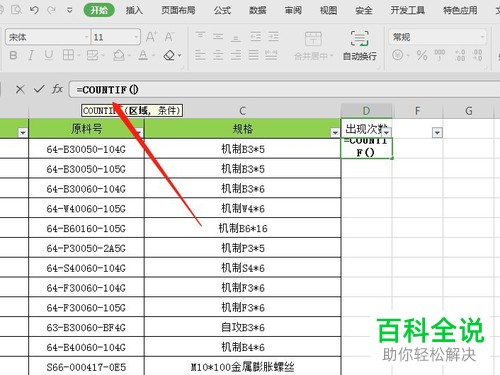Open the 审阅 tab

coord(293,10)
